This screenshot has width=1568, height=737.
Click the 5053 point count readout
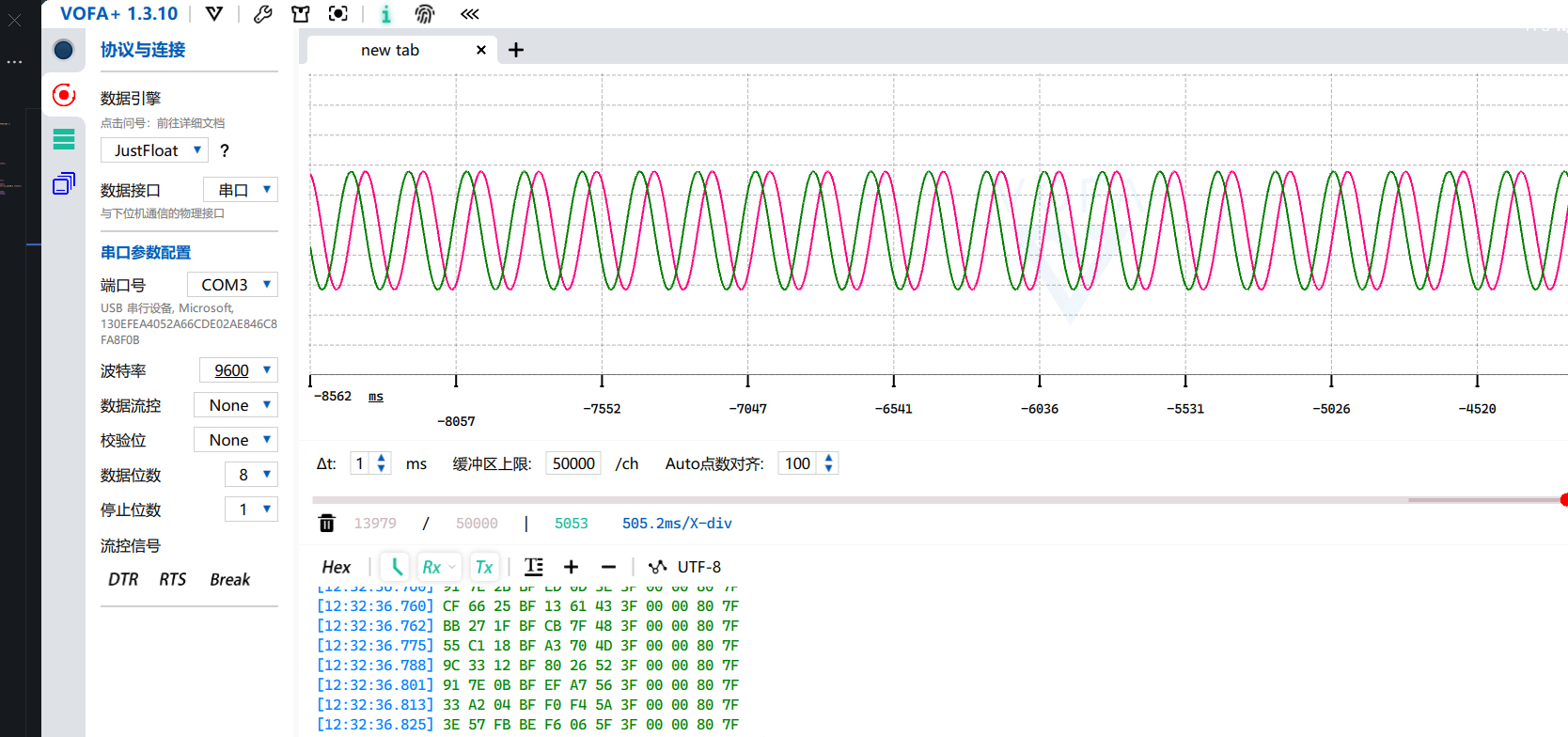(572, 523)
